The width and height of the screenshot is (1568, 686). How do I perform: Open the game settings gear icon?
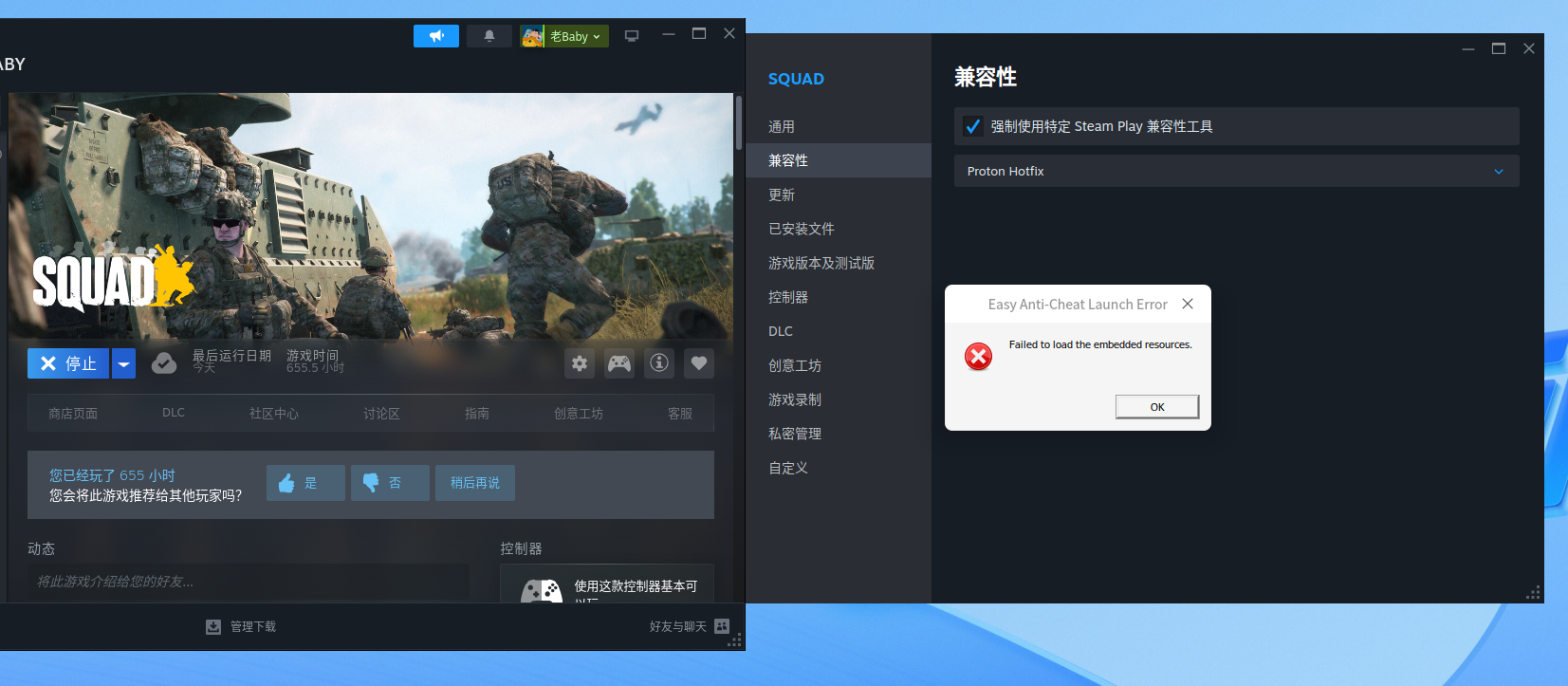click(580, 363)
